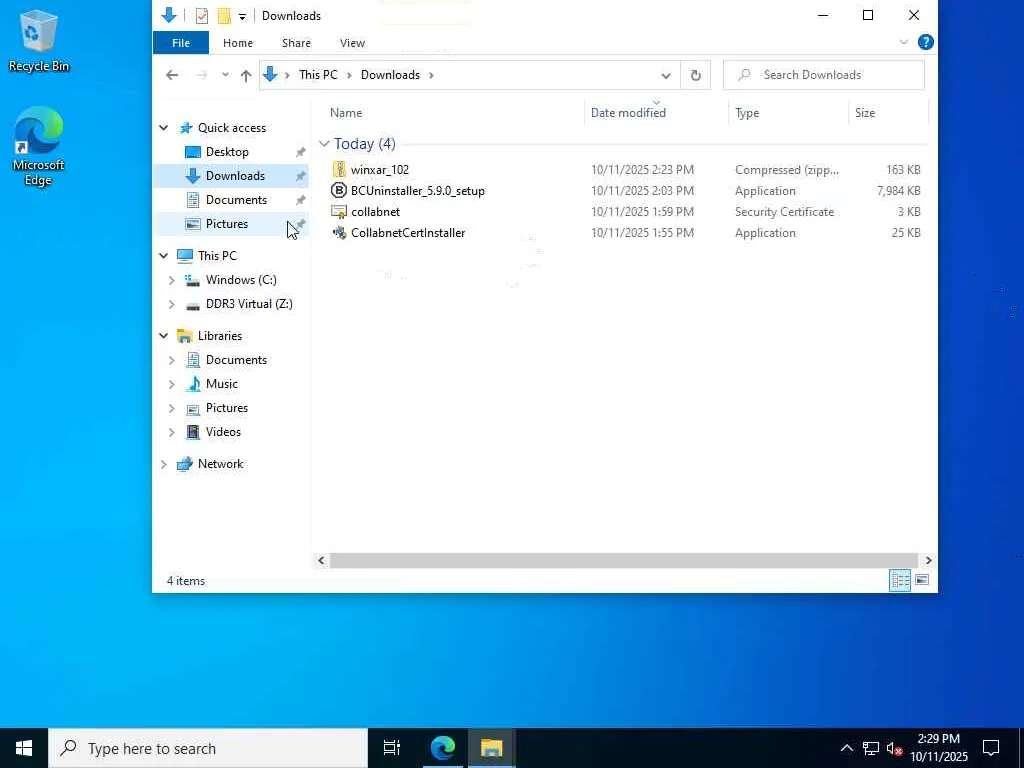Open the File menu tab
This screenshot has width=1024, height=768.
point(181,43)
